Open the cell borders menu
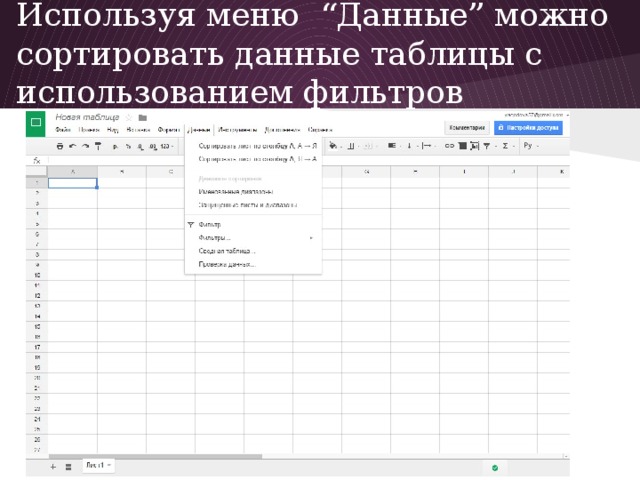640x480 pixels. pyautogui.click(x=352, y=146)
